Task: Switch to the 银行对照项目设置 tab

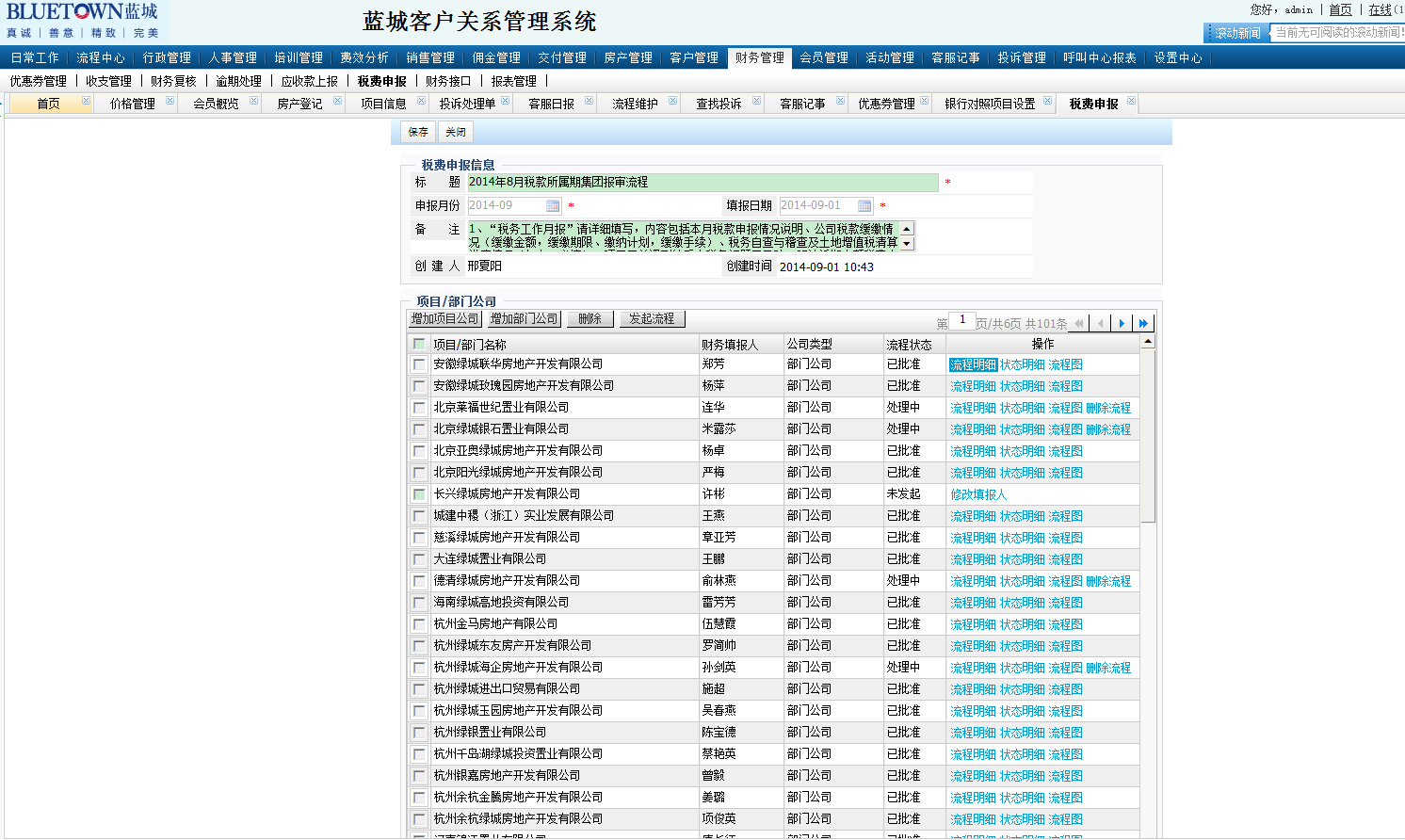Action: click(x=990, y=104)
